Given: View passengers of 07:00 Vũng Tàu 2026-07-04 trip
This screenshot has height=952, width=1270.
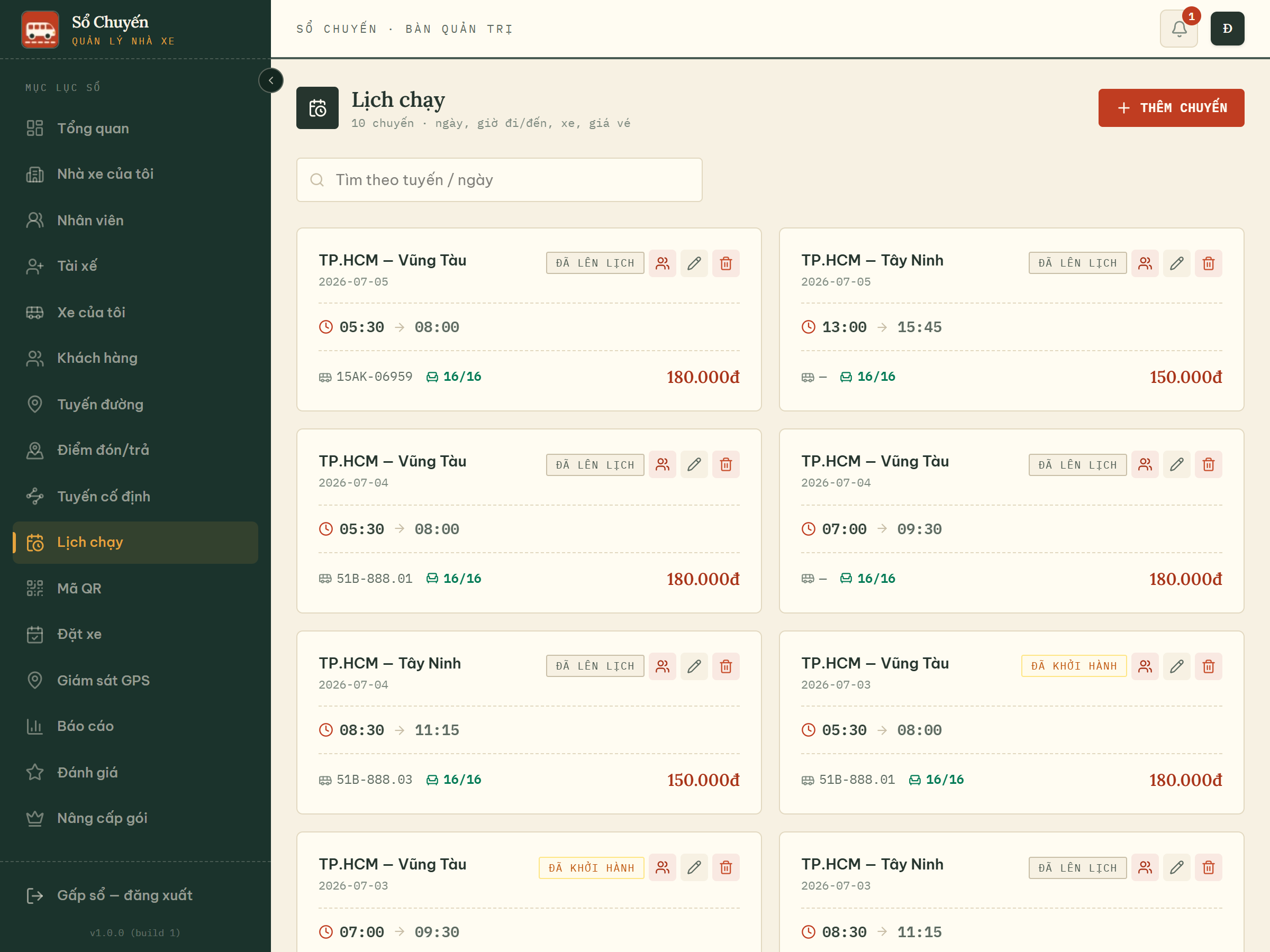Looking at the screenshot, I should pos(1145,464).
